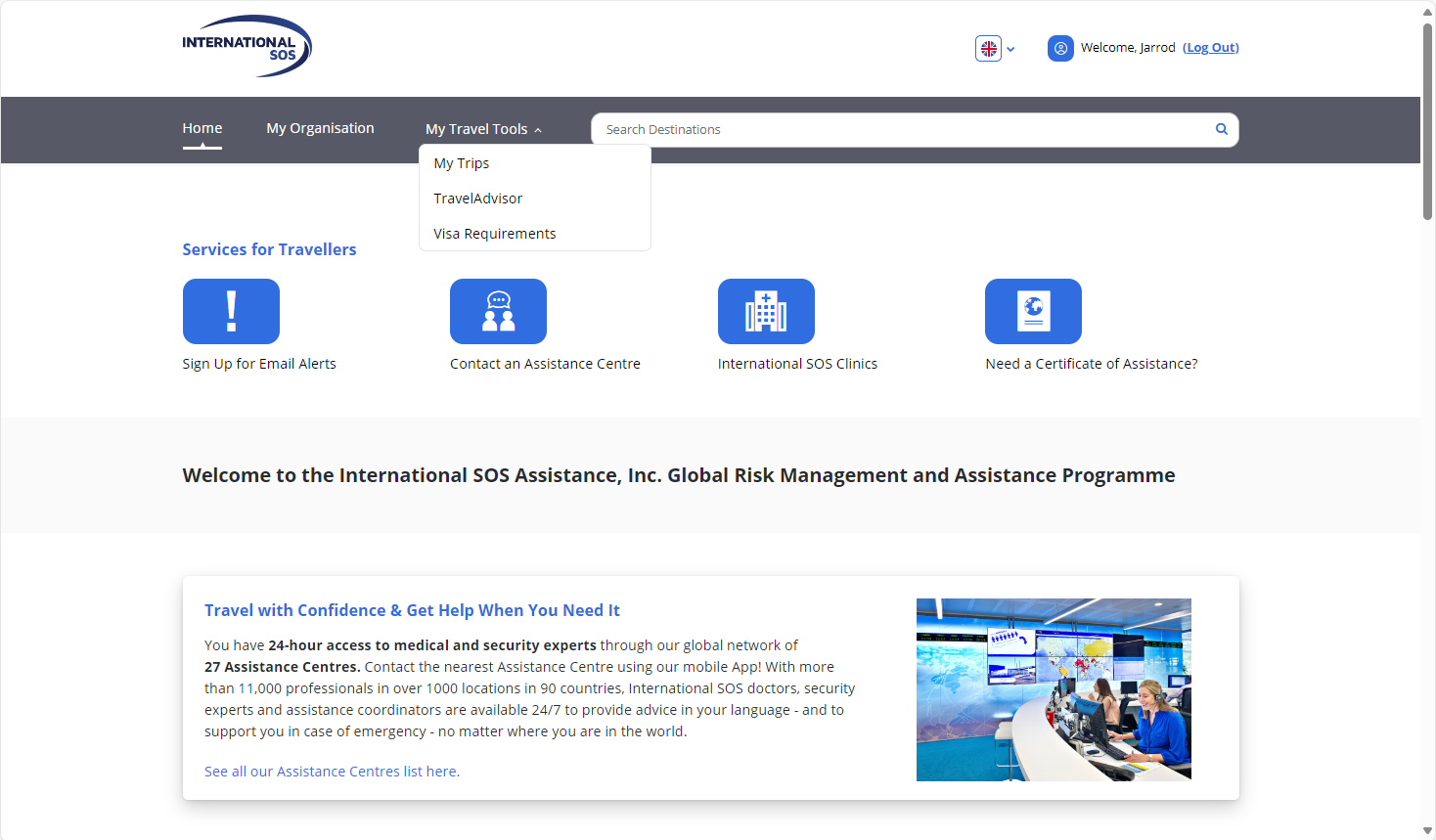Open the UK flag language selector
The width and height of the screenshot is (1436, 840).
pyautogui.click(x=989, y=48)
